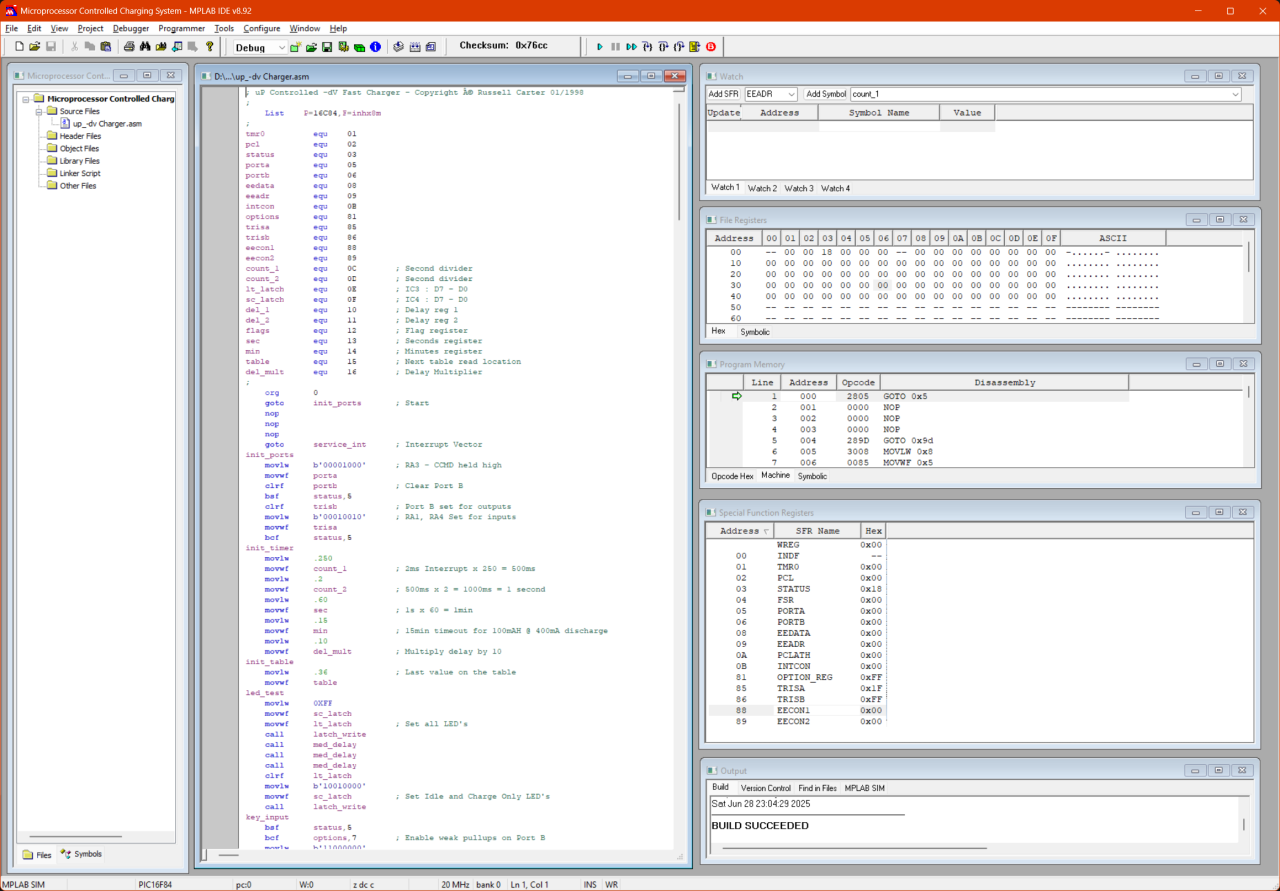1280x891 pixels.
Task: Open Find in Files tab in Output
Action: (x=817, y=788)
